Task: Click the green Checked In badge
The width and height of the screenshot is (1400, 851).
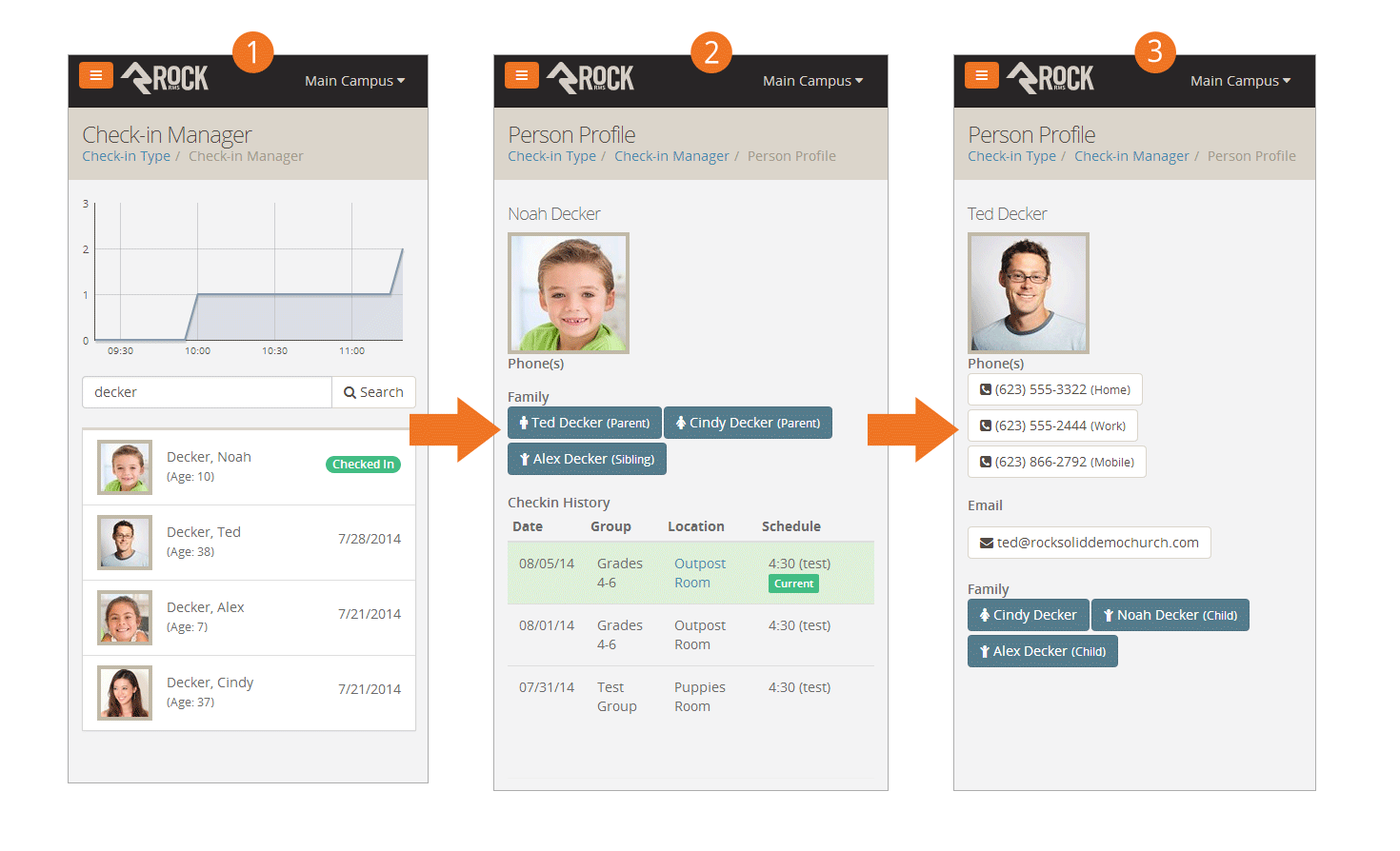Action: 363,465
